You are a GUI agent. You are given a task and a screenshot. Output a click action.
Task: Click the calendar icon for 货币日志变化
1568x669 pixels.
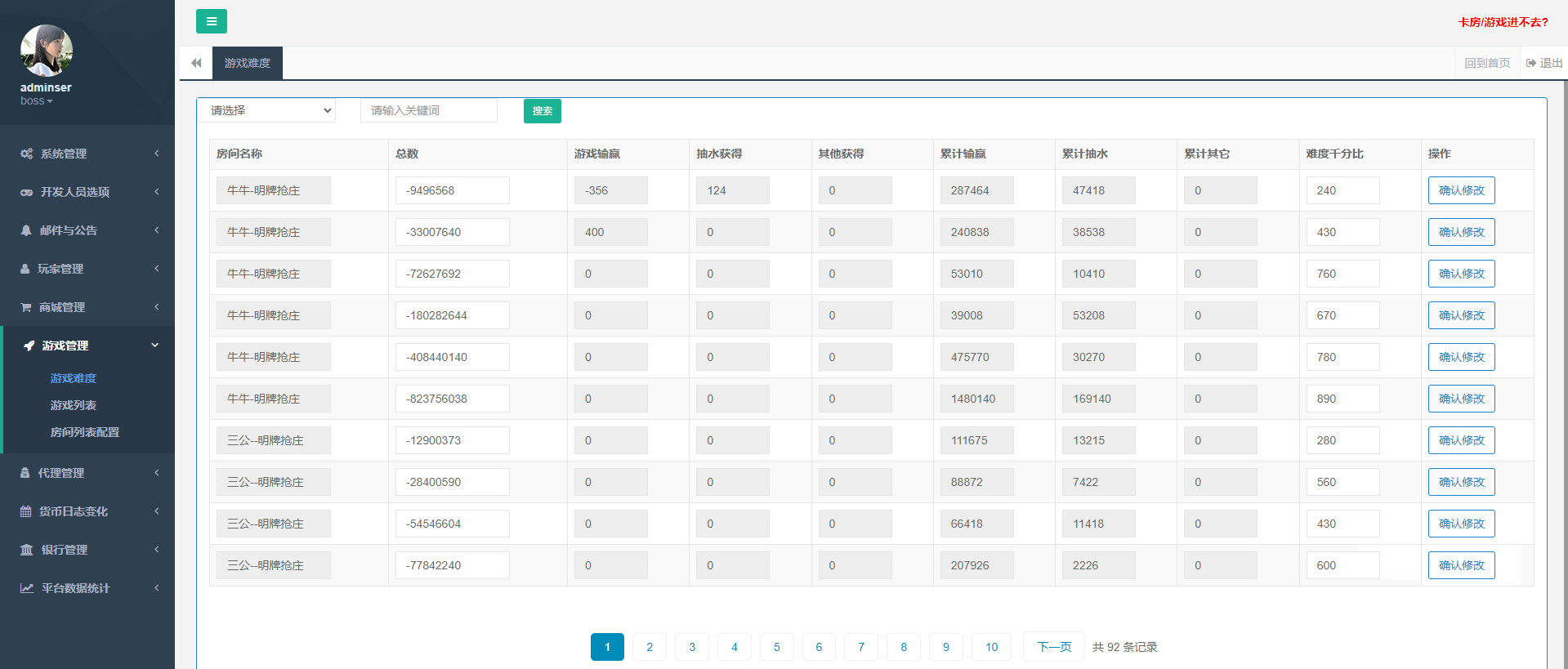click(26, 511)
